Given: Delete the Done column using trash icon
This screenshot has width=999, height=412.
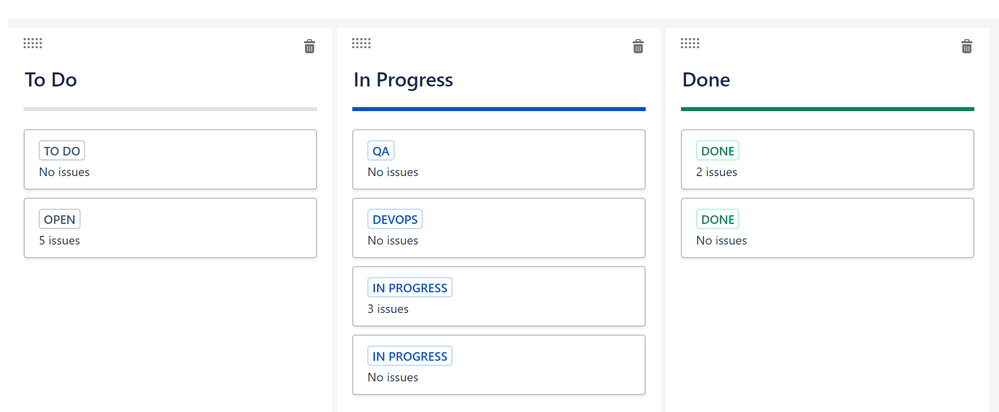Looking at the screenshot, I should click(x=967, y=46).
